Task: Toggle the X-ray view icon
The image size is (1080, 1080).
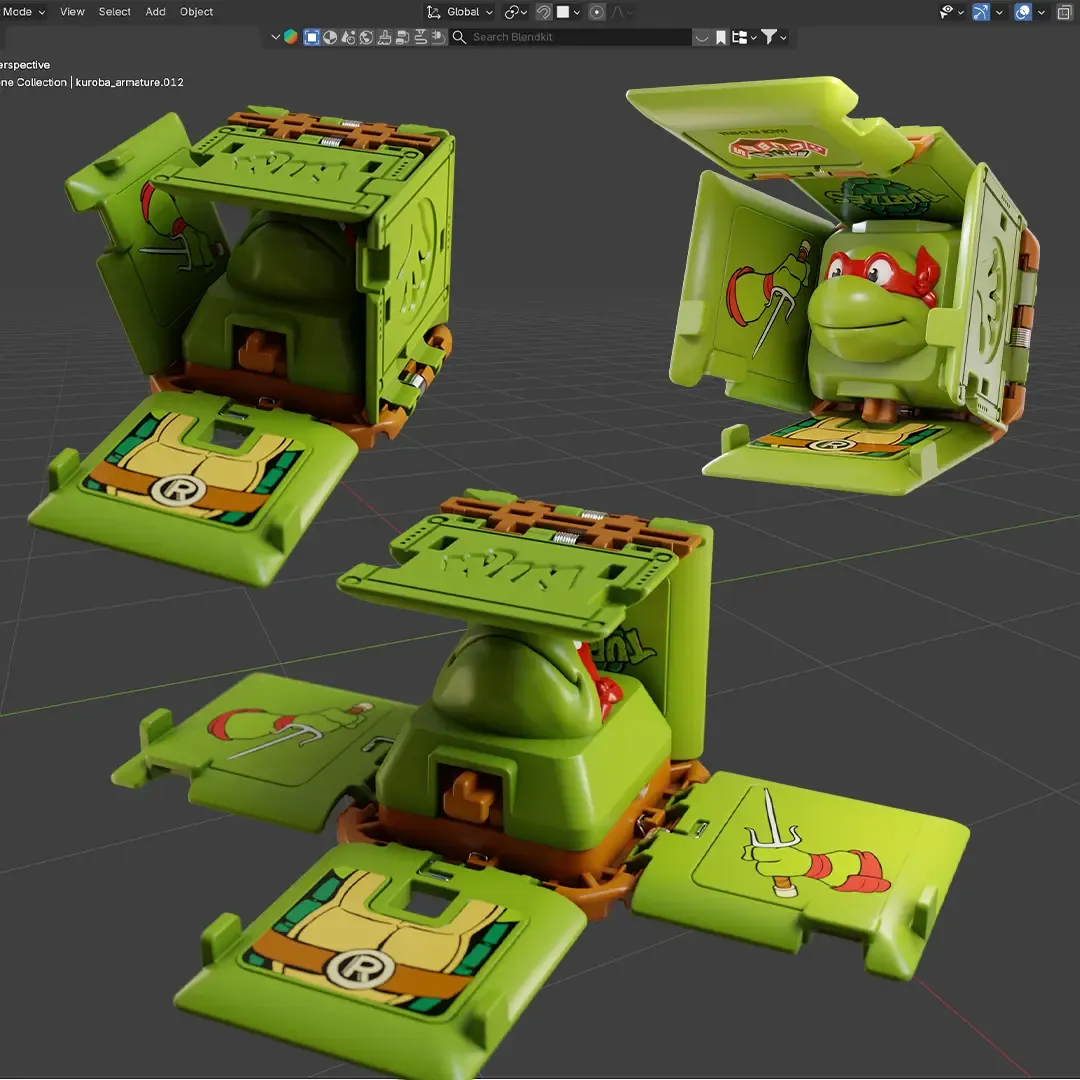Action: pyautogui.click(x=1064, y=12)
